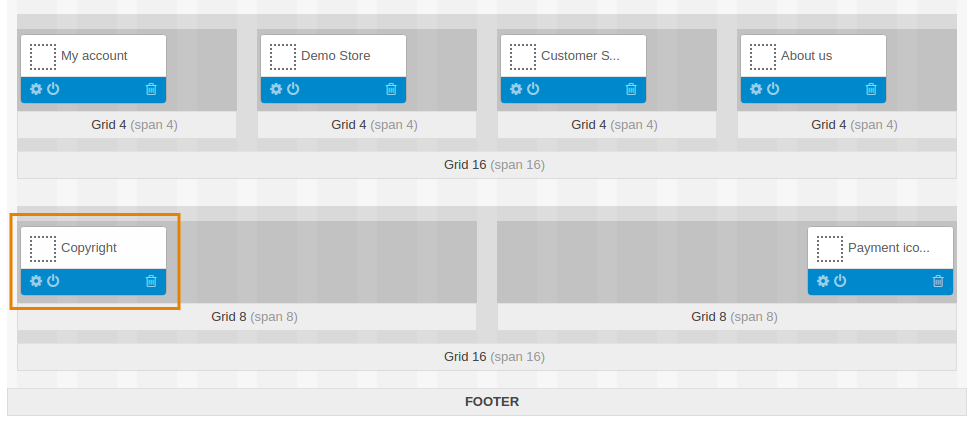Click trash icon on Copyright block

tap(151, 281)
